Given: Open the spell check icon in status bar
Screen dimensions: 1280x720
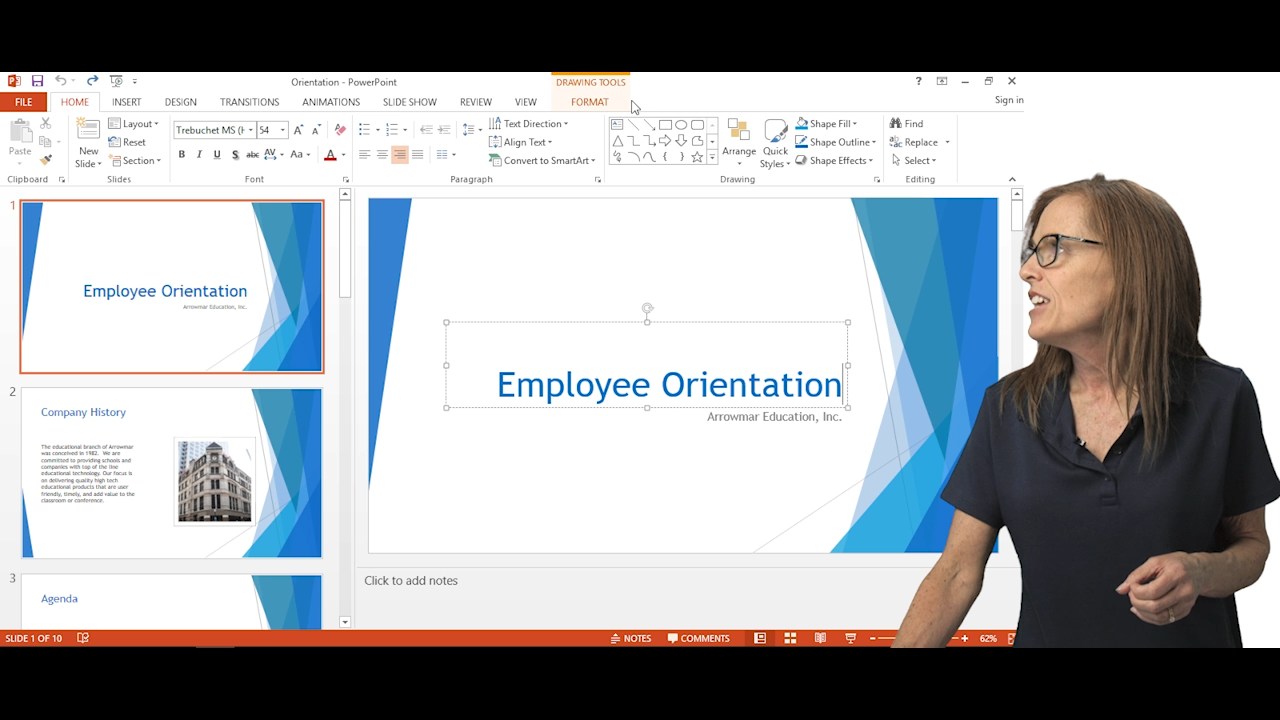Looking at the screenshot, I should point(83,638).
